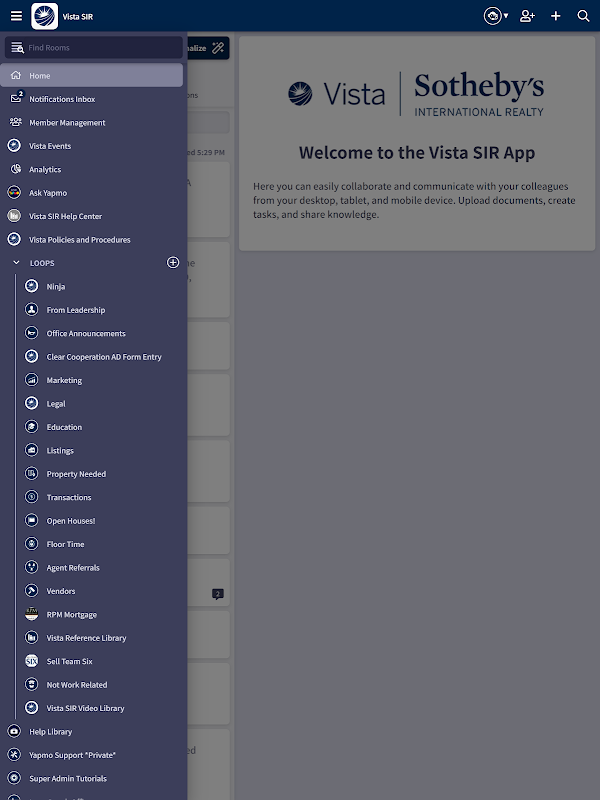Add a new loop with plus icon

(173, 262)
